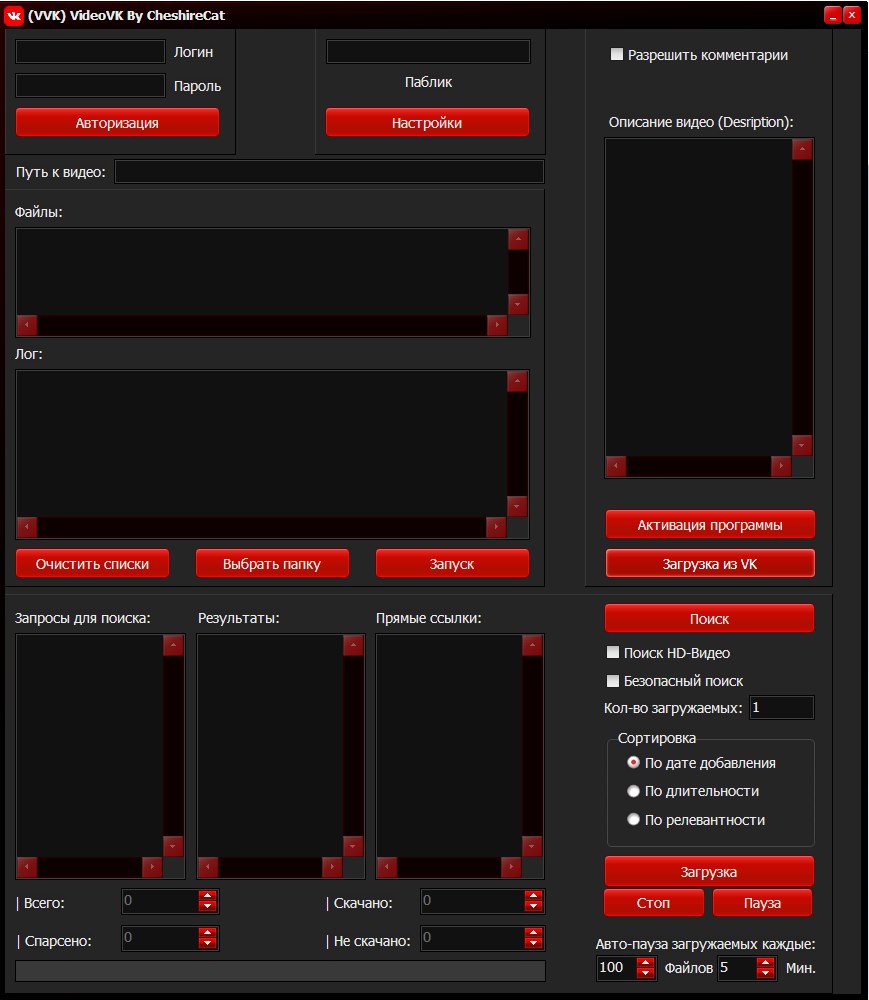Click inside the Результаты list box

(x=270, y=746)
